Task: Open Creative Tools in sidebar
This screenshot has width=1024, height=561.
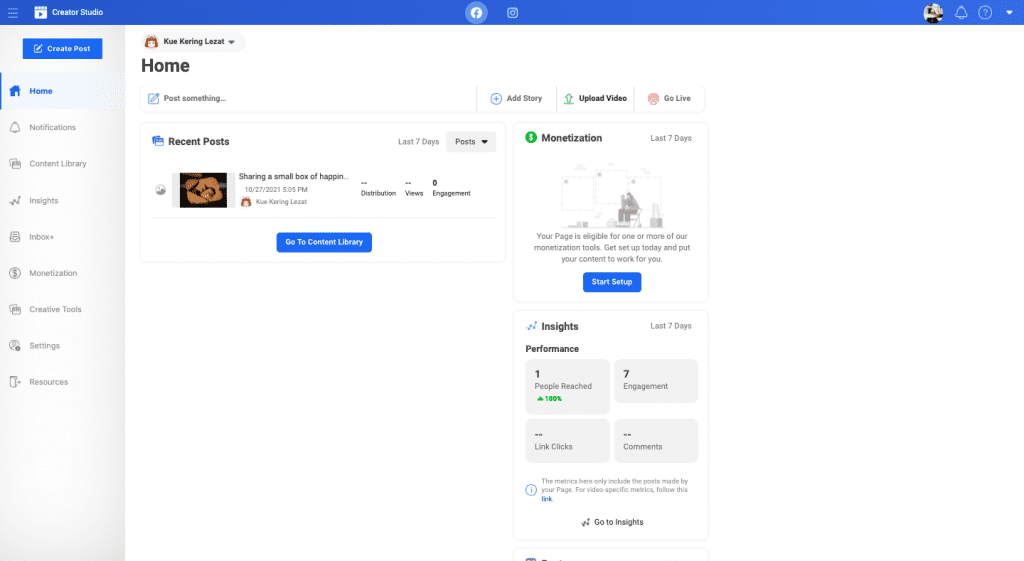Action: 55,310
